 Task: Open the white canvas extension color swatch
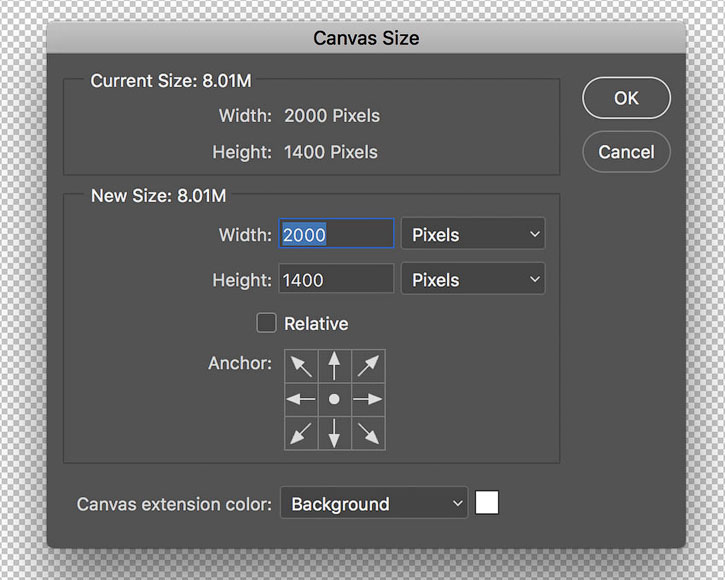(x=487, y=503)
